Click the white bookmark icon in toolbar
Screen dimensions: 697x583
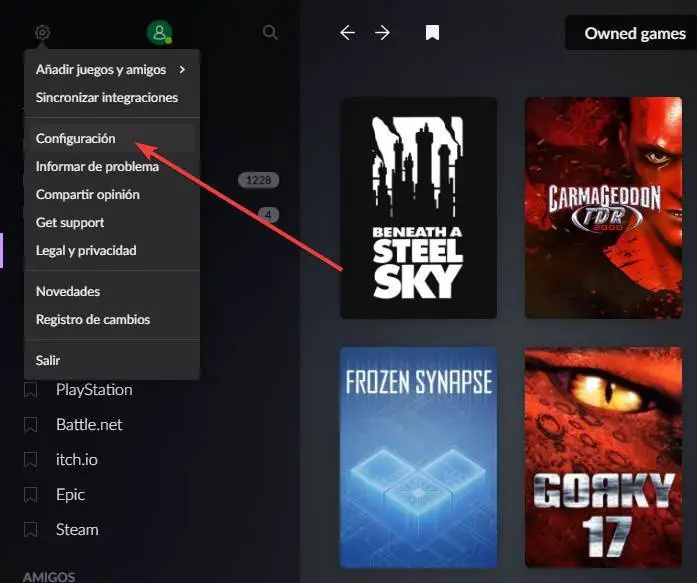[x=432, y=32]
